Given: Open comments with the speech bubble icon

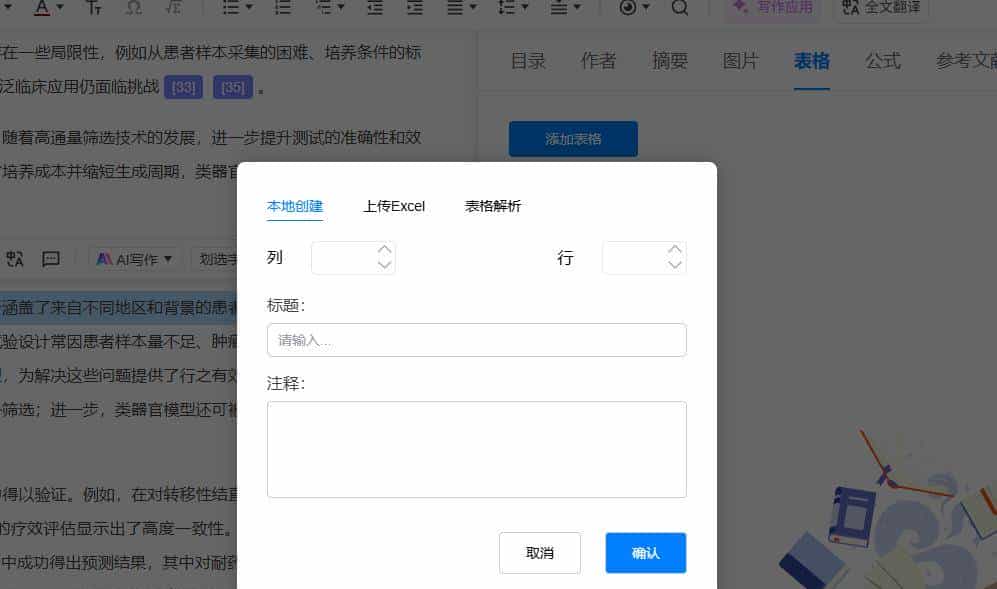Looking at the screenshot, I should [49, 258].
